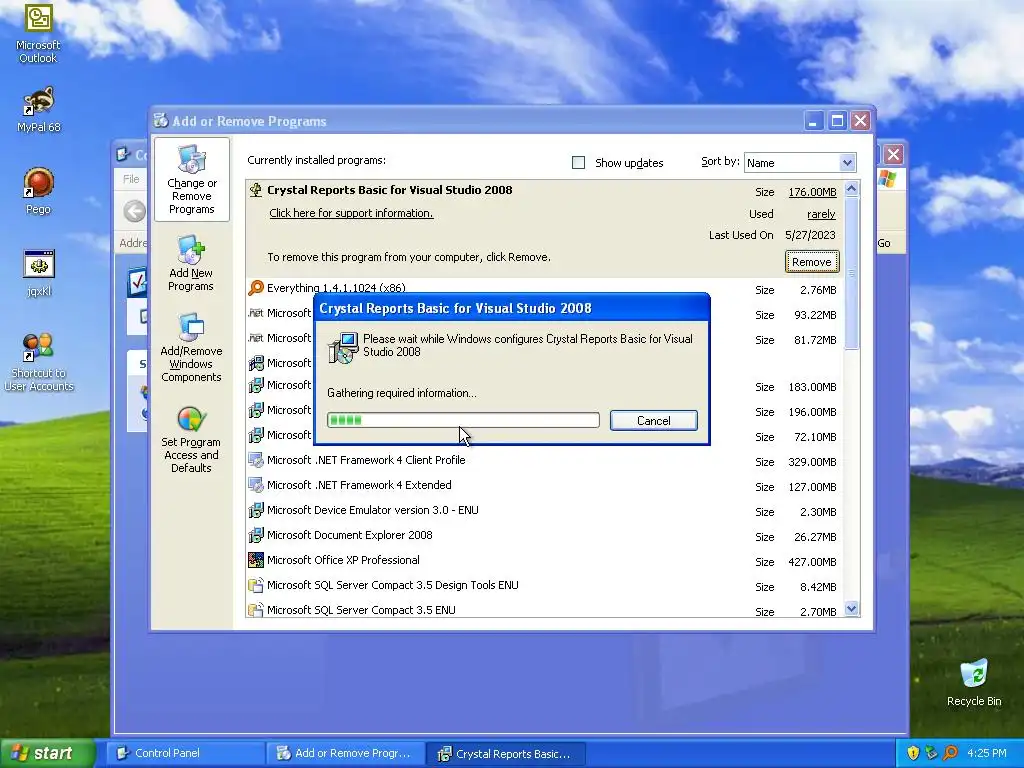Click Back arrow in Control Panel window
The height and width of the screenshot is (768, 1024).
point(135,211)
